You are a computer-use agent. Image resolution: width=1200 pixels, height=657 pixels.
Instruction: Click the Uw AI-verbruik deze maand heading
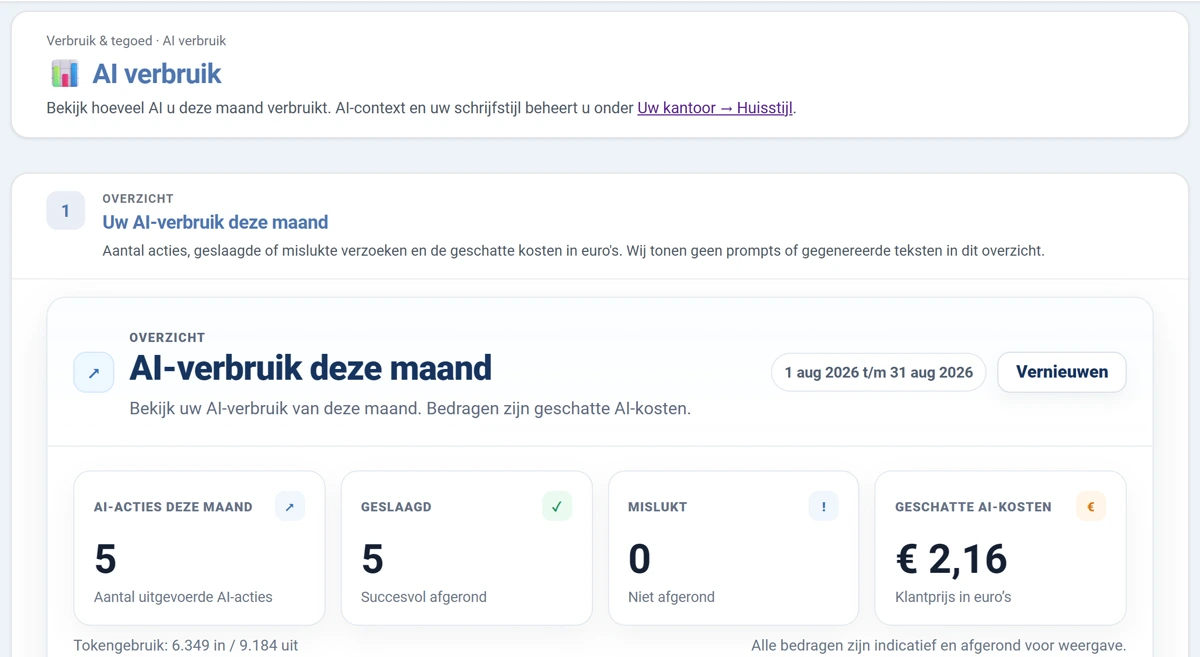pos(215,222)
